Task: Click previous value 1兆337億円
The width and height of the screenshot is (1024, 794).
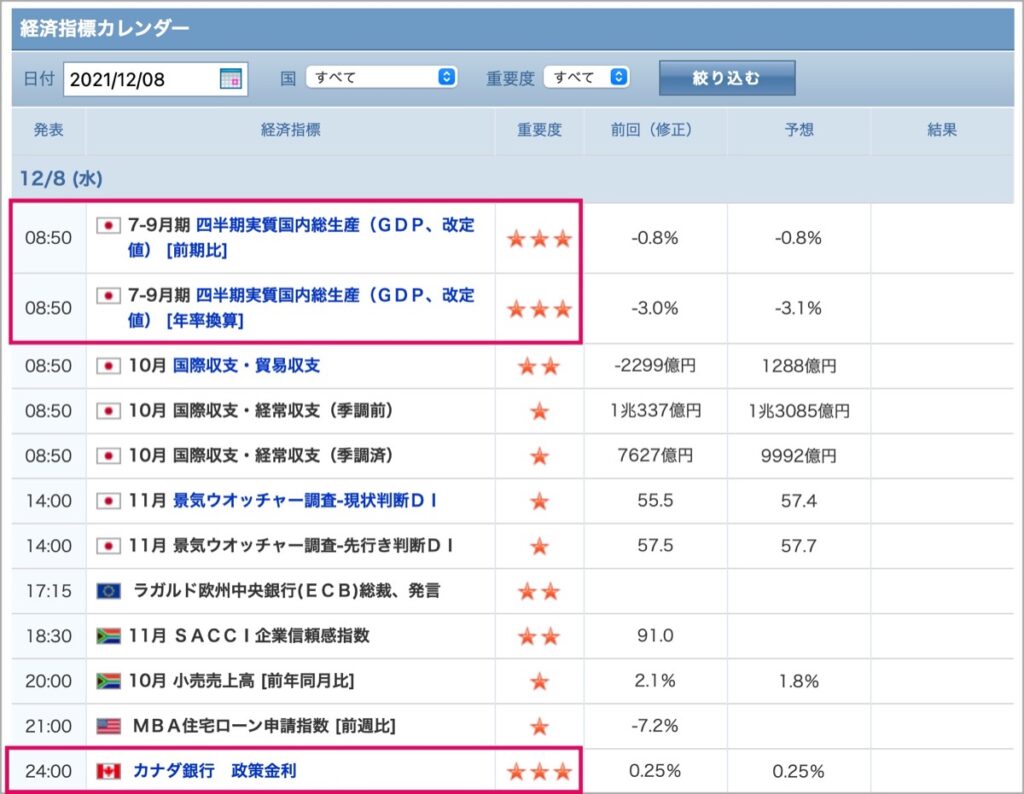Action: point(655,411)
